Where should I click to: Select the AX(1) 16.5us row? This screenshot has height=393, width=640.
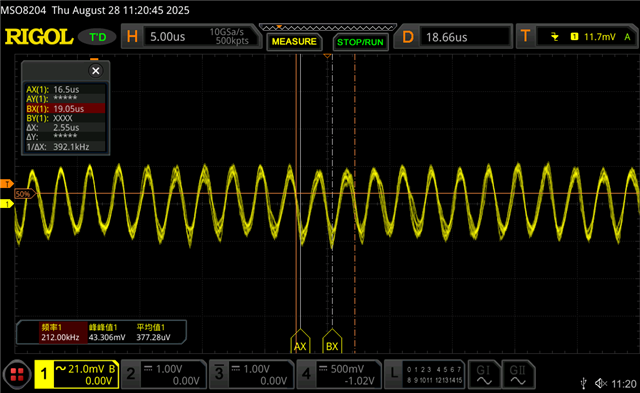(65, 89)
